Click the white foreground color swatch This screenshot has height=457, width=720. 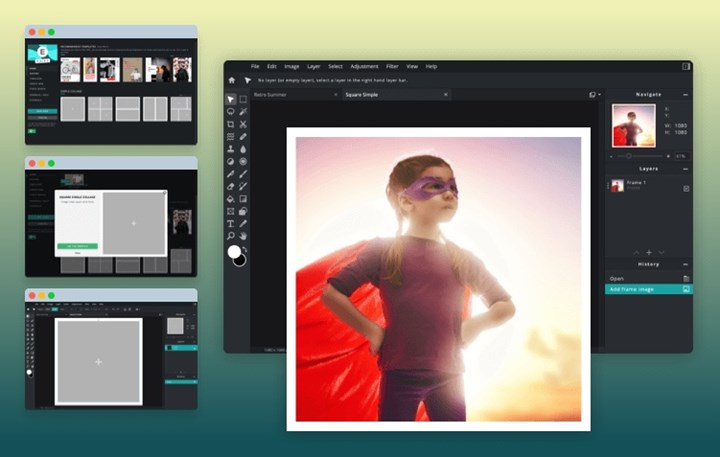pyautogui.click(x=234, y=251)
